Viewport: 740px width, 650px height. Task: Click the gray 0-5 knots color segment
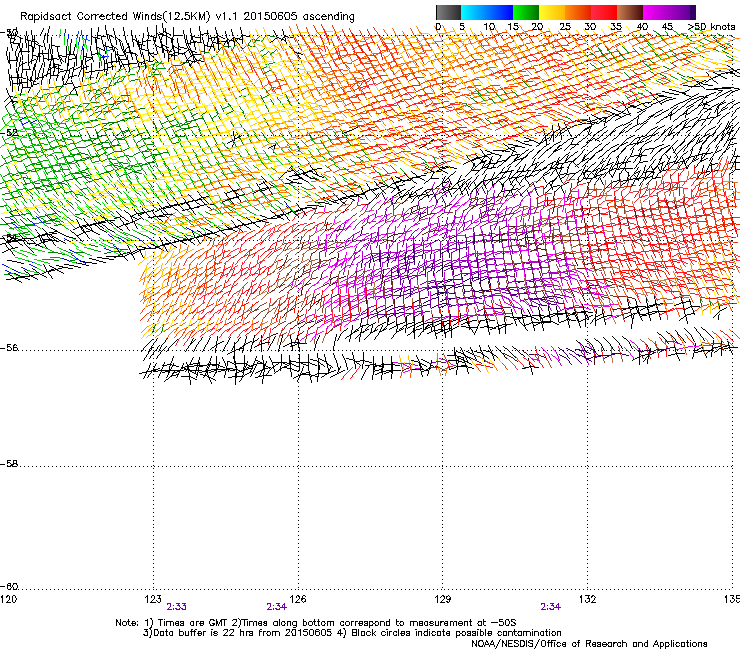pos(448,12)
